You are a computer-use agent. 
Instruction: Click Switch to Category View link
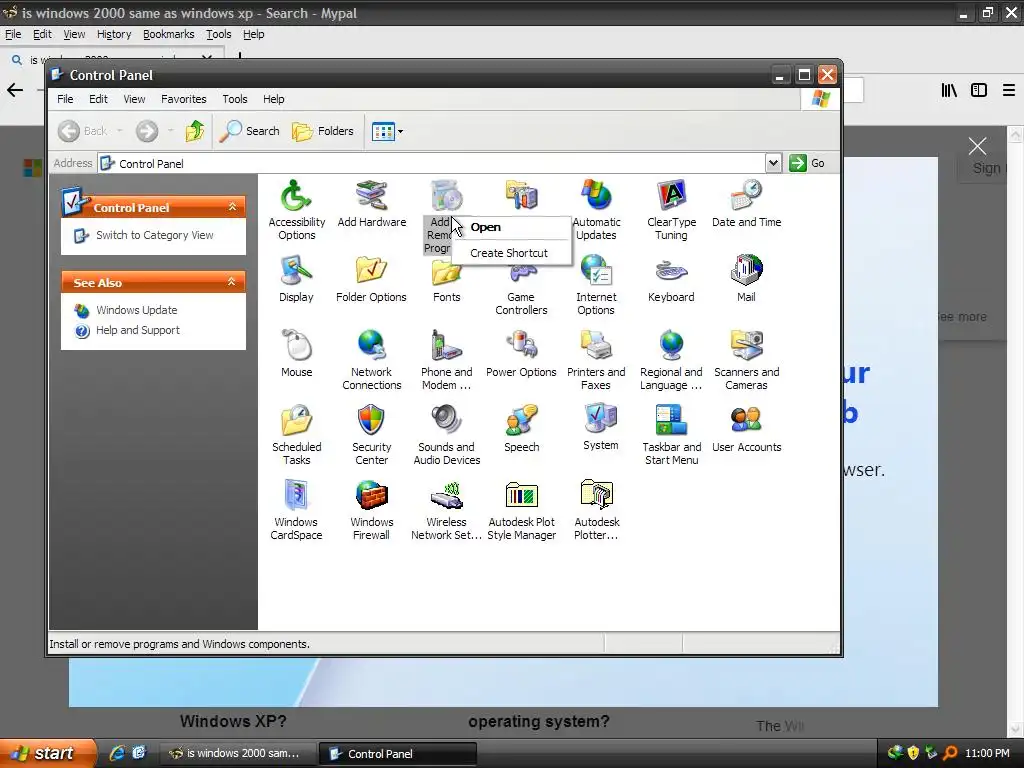(x=154, y=235)
